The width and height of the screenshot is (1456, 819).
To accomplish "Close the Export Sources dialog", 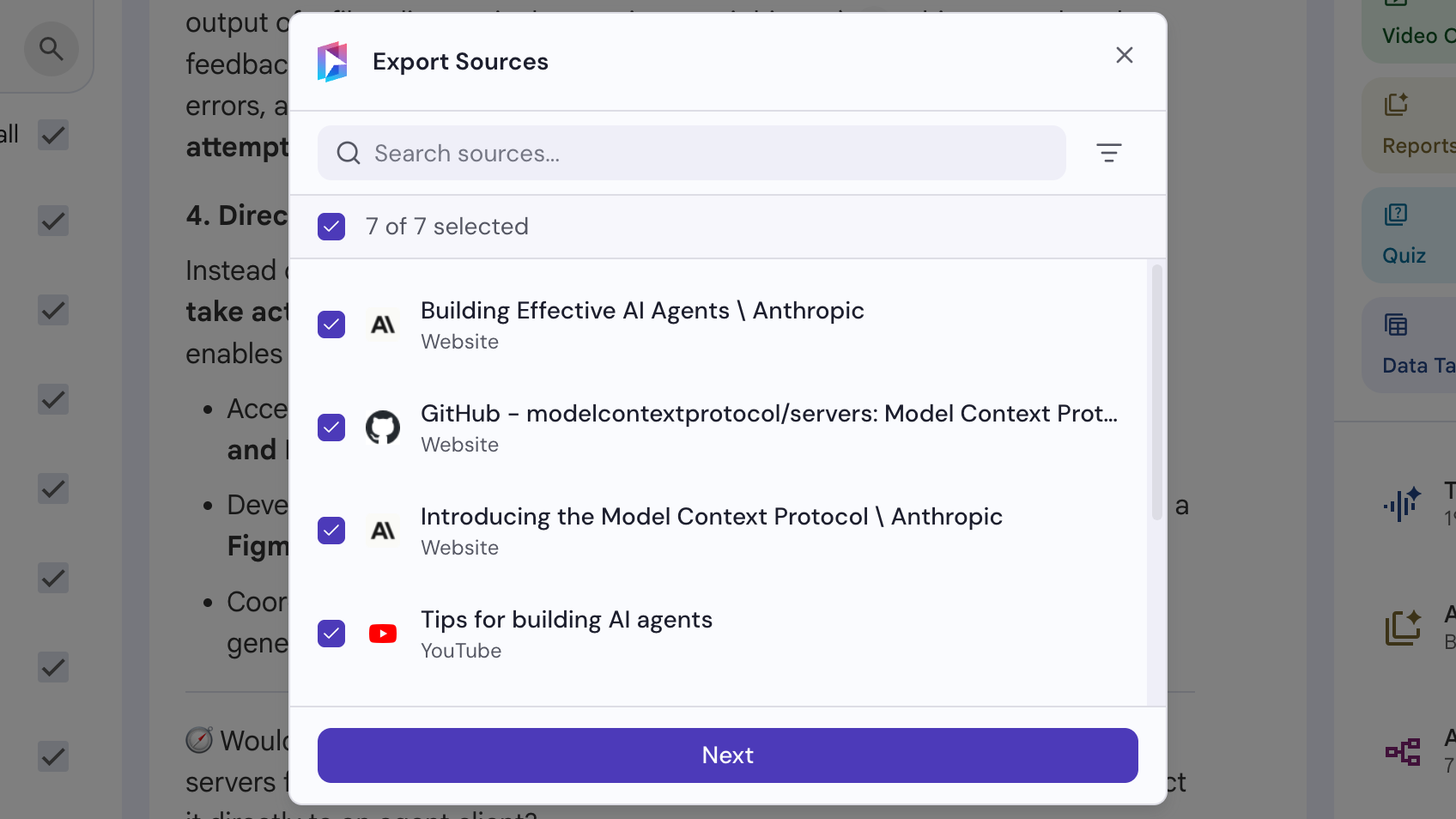I will point(1125,55).
